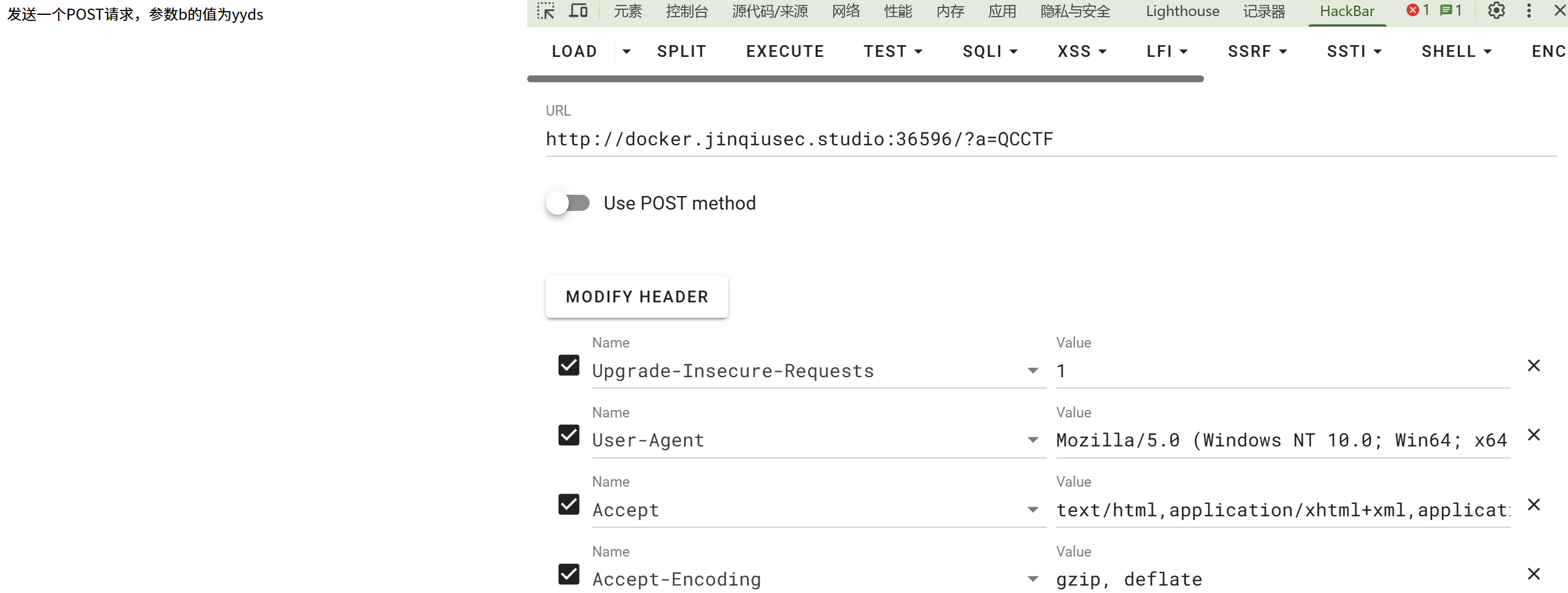
Task: Click the MODIFY HEADER button
Action: 637,297
